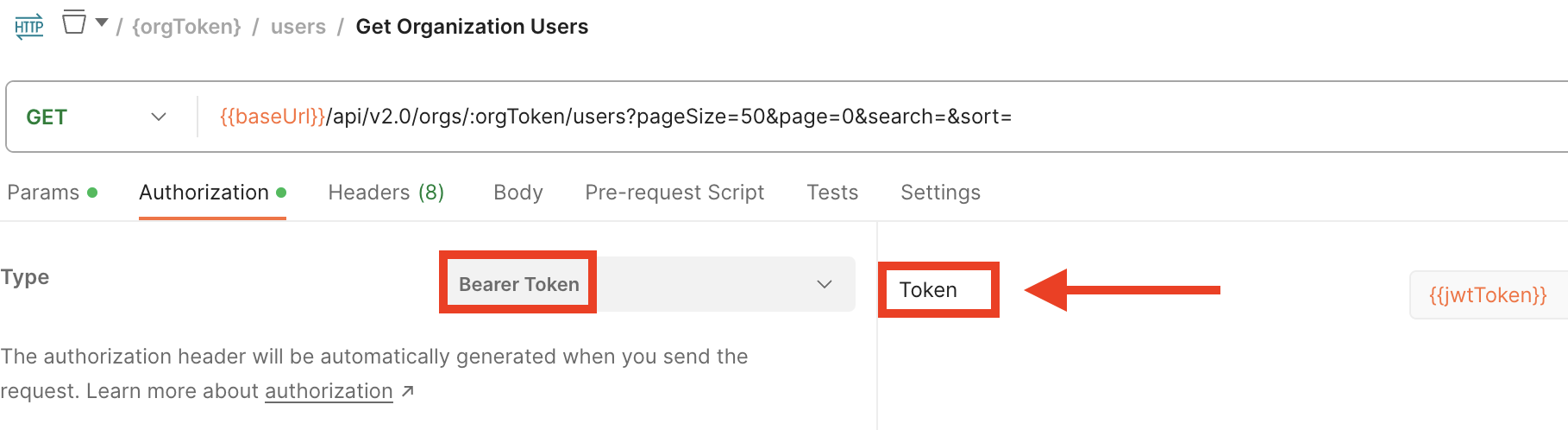
Task: Open the authorization documentation link
Action: [x=329, y=391]
